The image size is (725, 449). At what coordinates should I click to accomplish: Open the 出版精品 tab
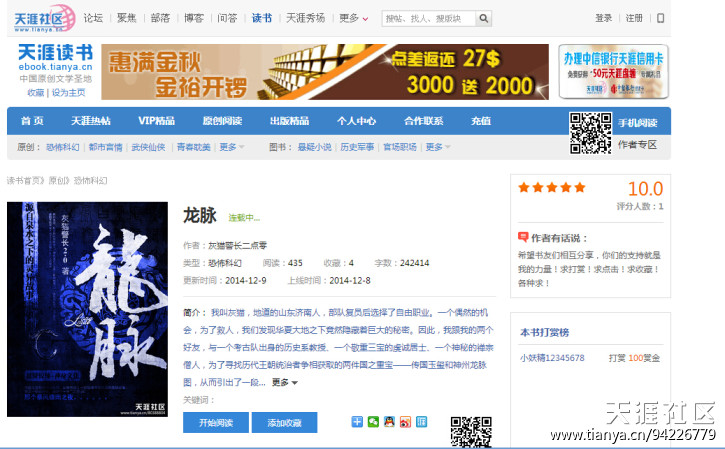pos(289,121)
